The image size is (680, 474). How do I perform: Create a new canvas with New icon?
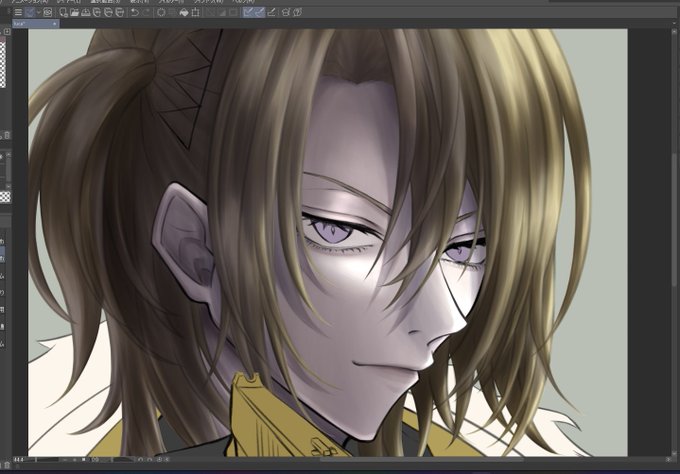click(x=64, y=13)
